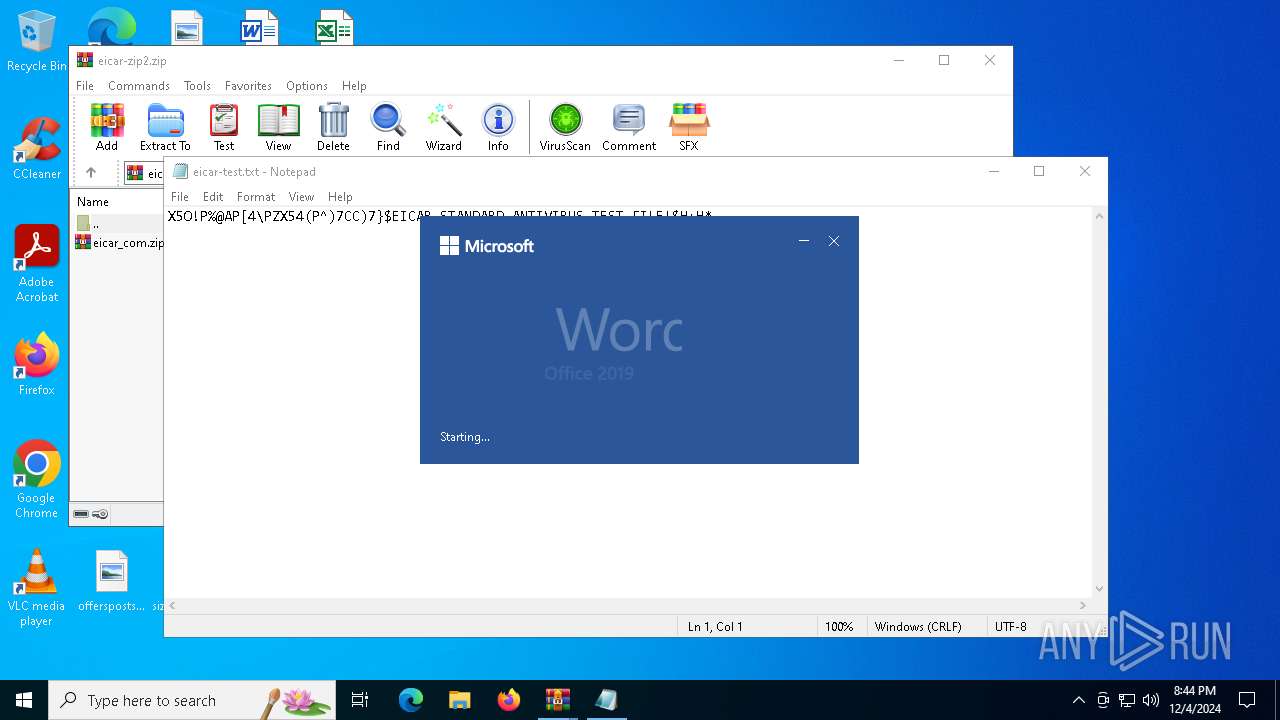1280x720 pixels.
Task: Open Task View on the taskbar
Action: coord(360,700)
